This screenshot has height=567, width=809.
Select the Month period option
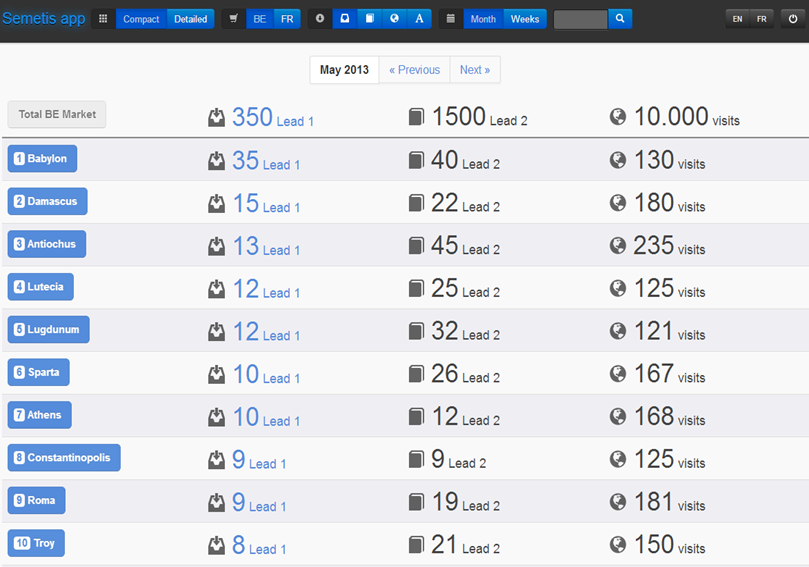click(483, 19)
